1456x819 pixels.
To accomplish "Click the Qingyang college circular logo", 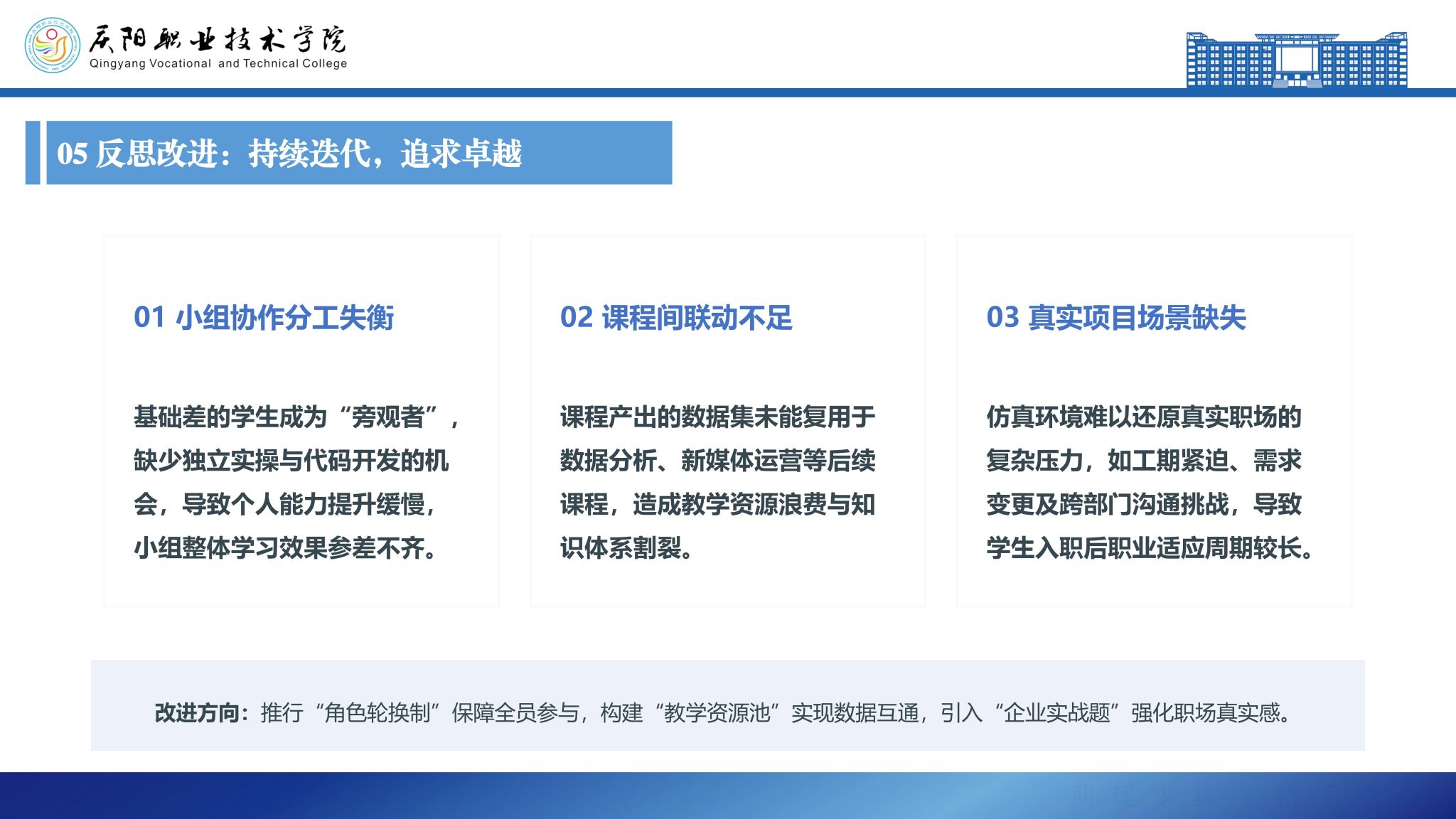I will 53,45.
